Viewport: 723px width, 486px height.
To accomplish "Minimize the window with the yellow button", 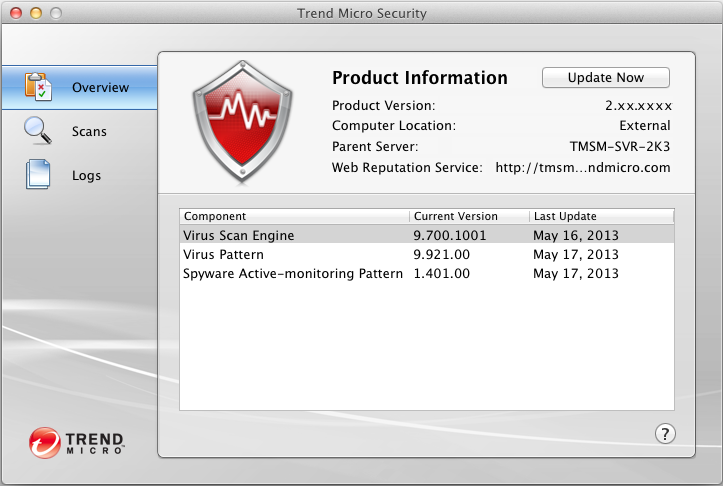I will pyautogui.click(x=36, y=14).
